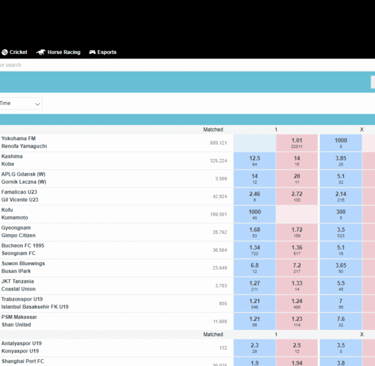Image resolution: width=375 pixels, height=366 pixels.
Task: Open the Trabzonspor U19 match
Action: tap(35, 303)
